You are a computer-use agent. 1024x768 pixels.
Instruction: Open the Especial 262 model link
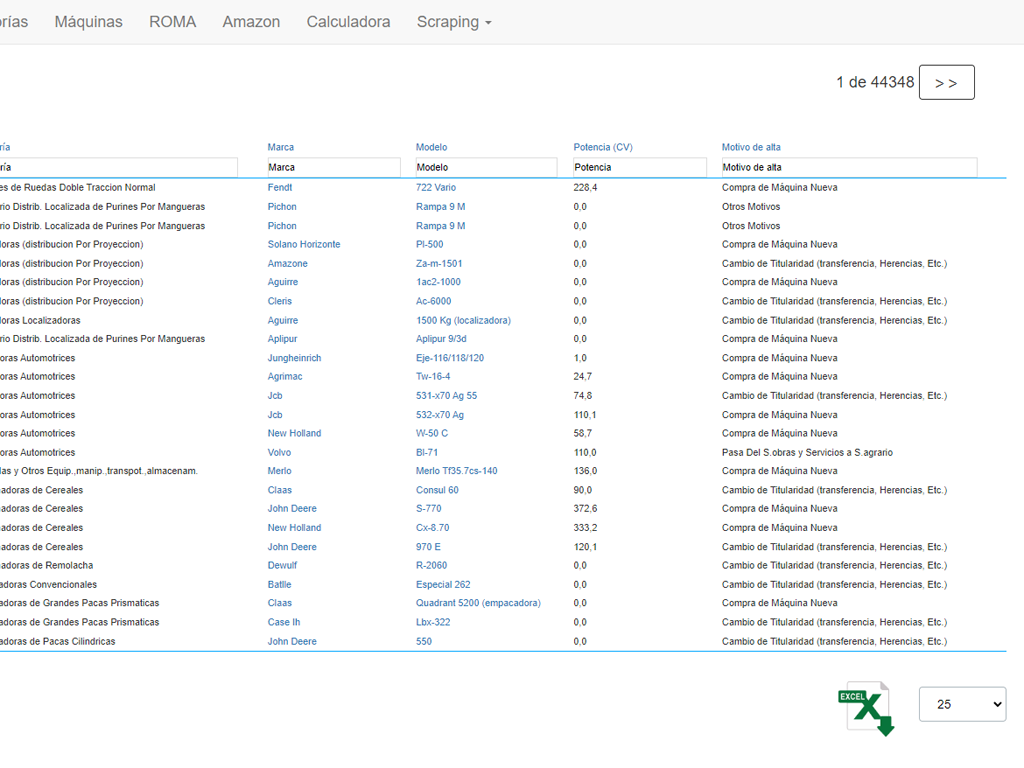point(443,584)
